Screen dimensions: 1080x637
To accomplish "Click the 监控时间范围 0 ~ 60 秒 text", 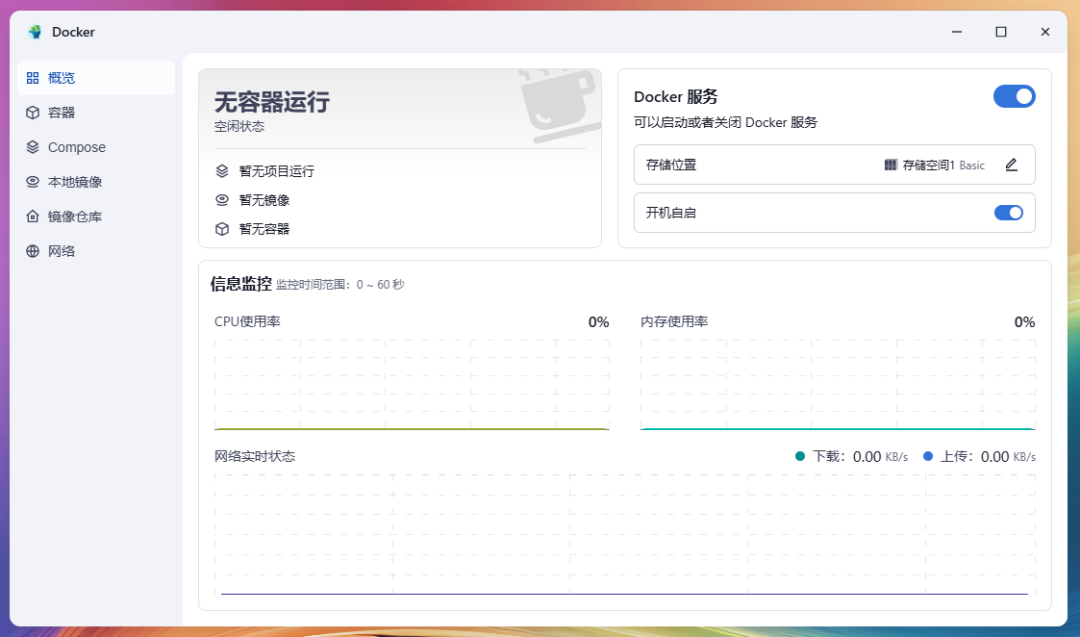I will pos(340,284).
